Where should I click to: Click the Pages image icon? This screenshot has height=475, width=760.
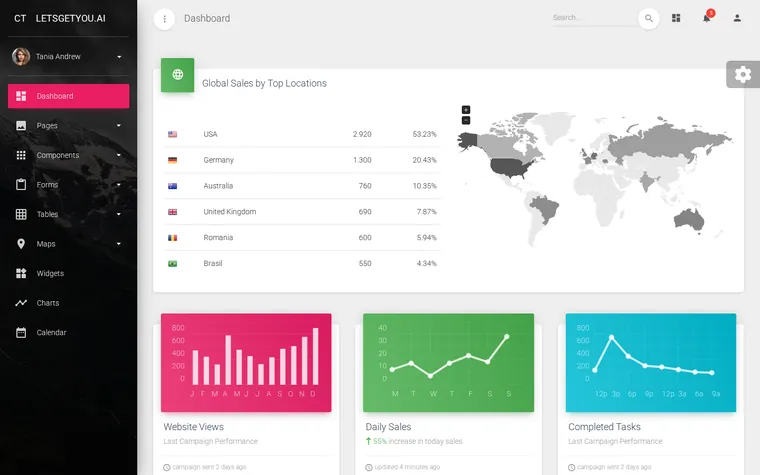21,126
